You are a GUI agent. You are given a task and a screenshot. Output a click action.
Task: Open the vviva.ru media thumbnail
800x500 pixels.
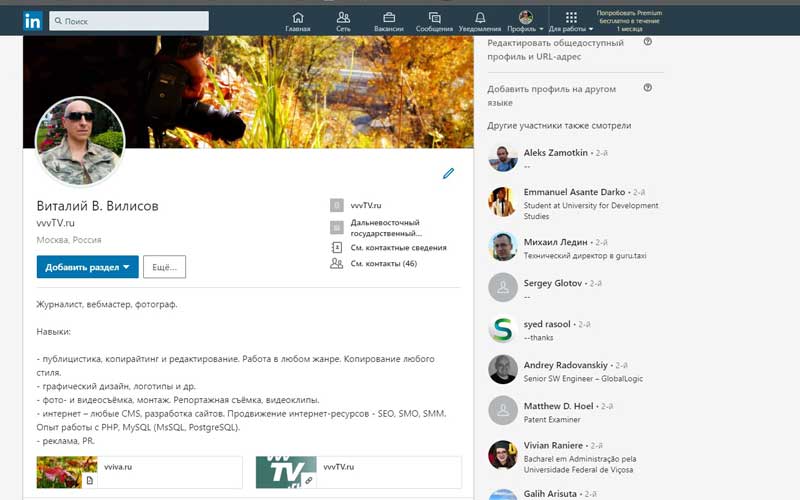pyautogui.click(x=67, y=472)
